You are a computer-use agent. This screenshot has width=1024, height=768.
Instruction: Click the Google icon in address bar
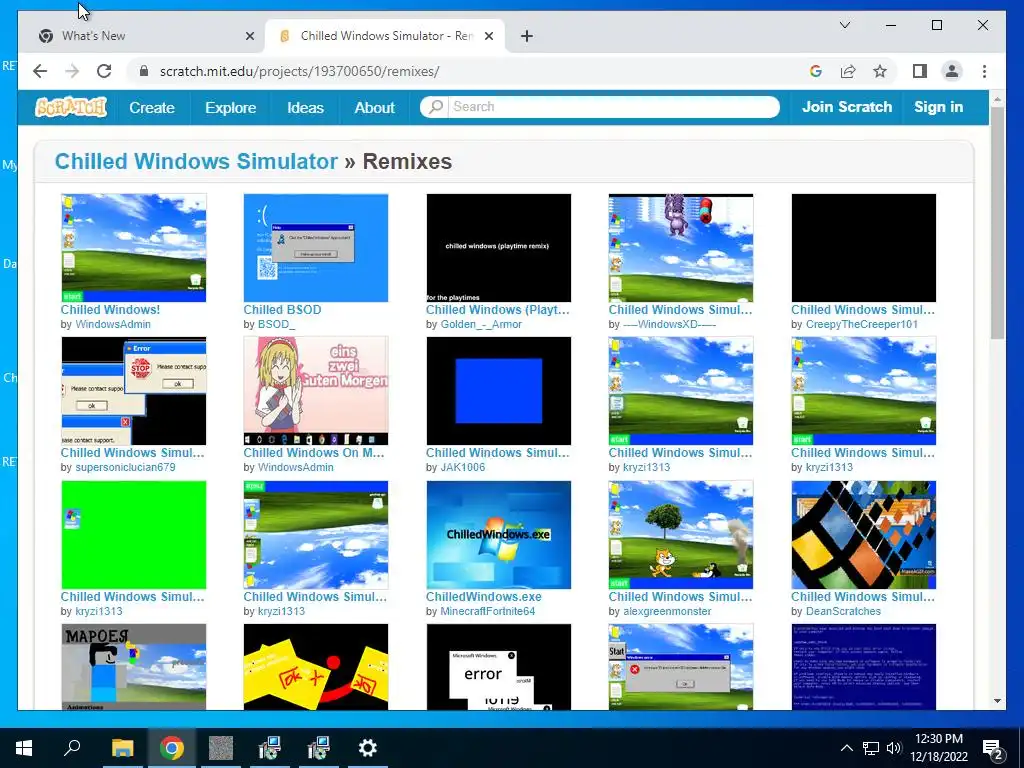(816, 71)
